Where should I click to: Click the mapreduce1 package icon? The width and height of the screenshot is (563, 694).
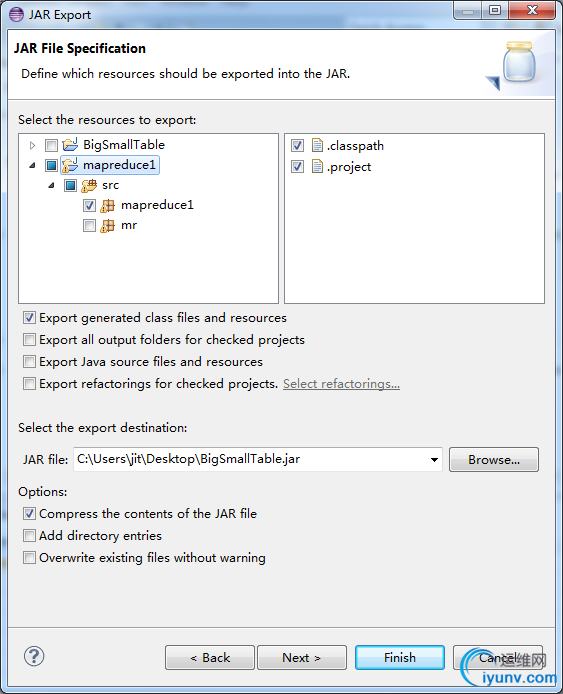click(x=108, y=205)
